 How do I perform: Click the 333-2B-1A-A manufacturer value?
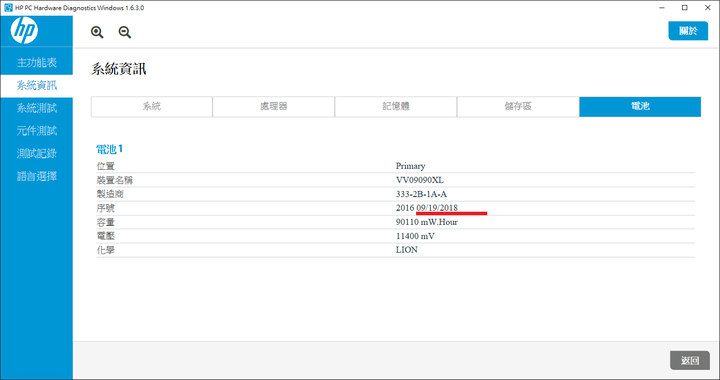tap(421, 194)
